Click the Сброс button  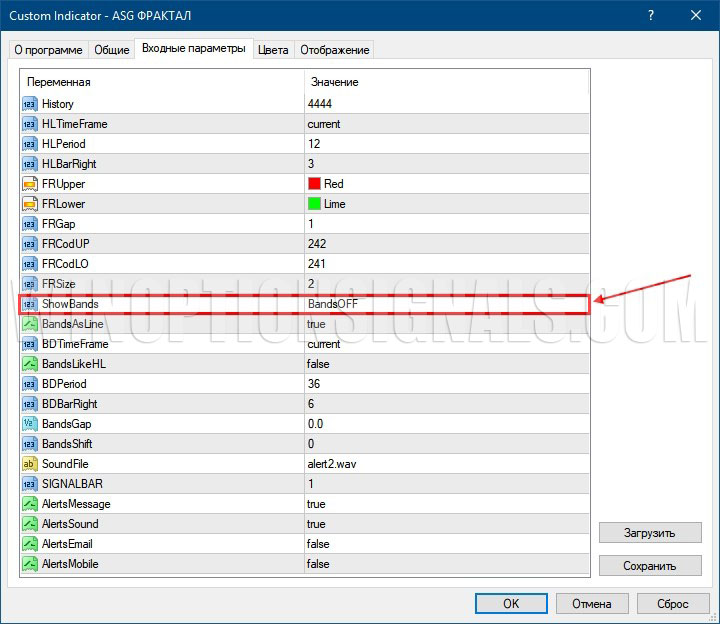[672, 603]
